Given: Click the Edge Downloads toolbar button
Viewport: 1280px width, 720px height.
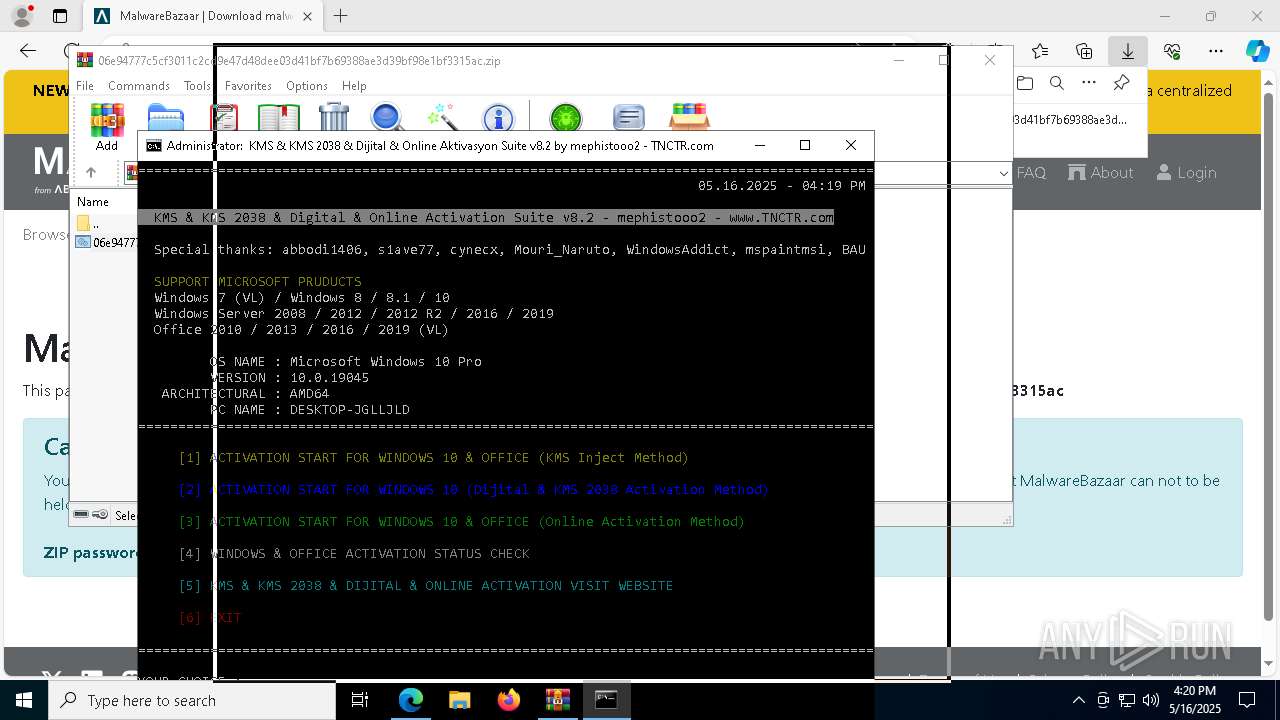Looking at the screenshot, I should pos(1127,51).
